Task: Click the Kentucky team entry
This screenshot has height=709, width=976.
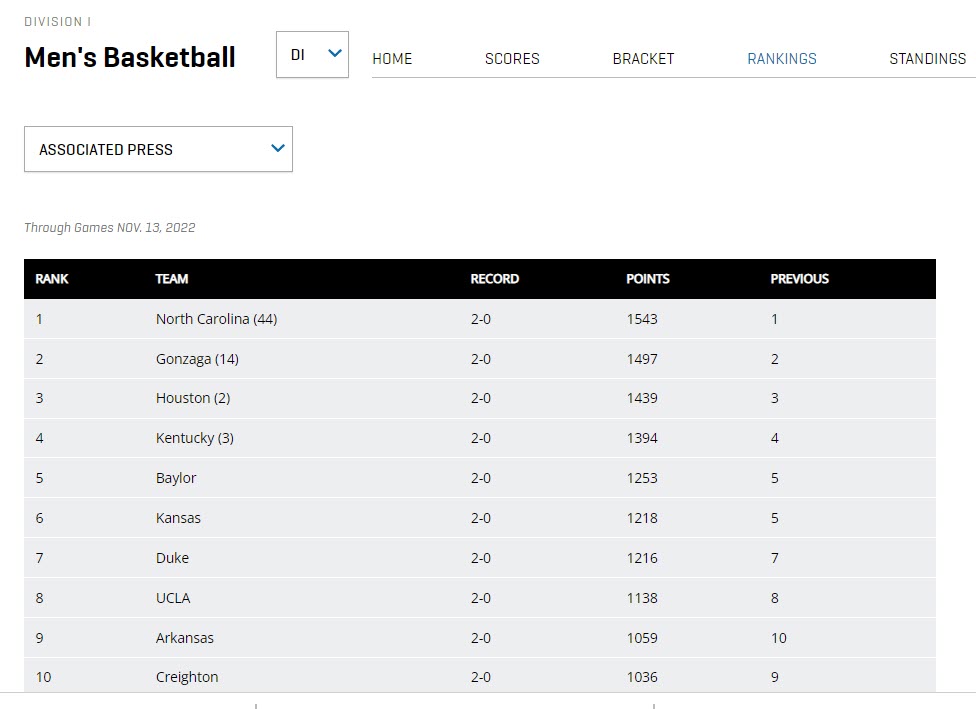Action: (195, 438)
